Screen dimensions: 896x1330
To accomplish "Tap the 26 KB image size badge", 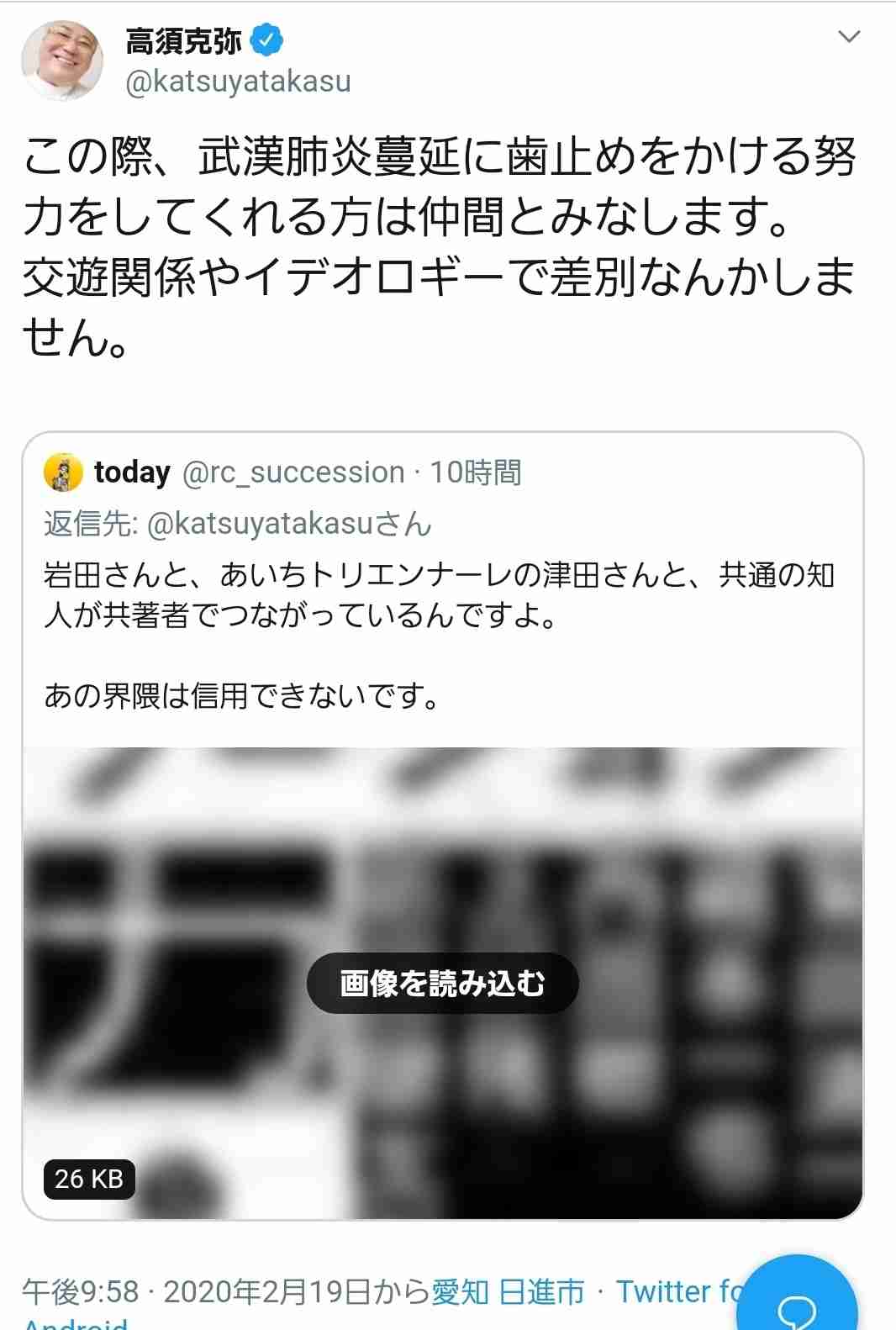I will click(x=89, y=1179).
